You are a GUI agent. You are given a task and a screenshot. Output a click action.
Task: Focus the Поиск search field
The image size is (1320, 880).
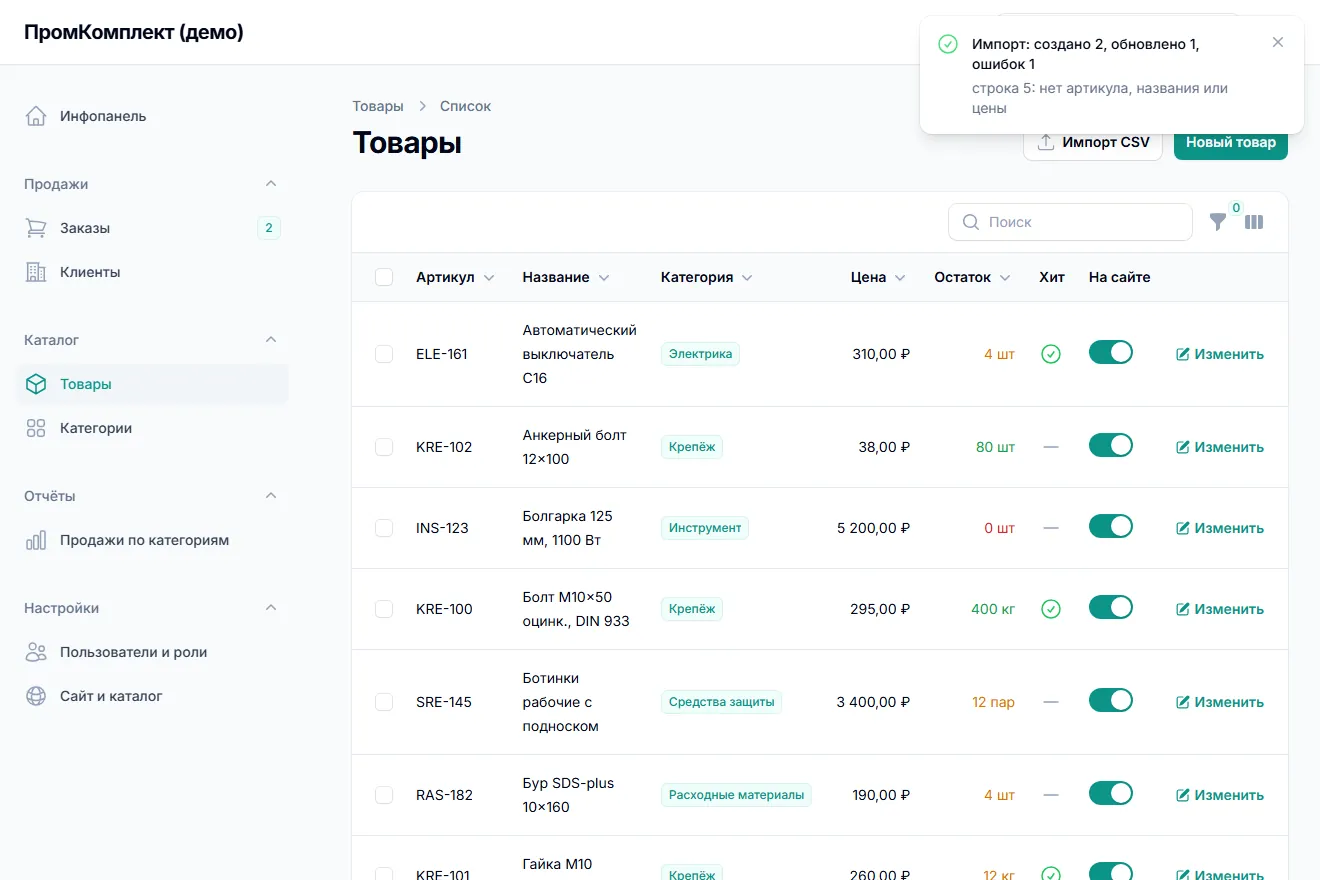pos(1070,222)
